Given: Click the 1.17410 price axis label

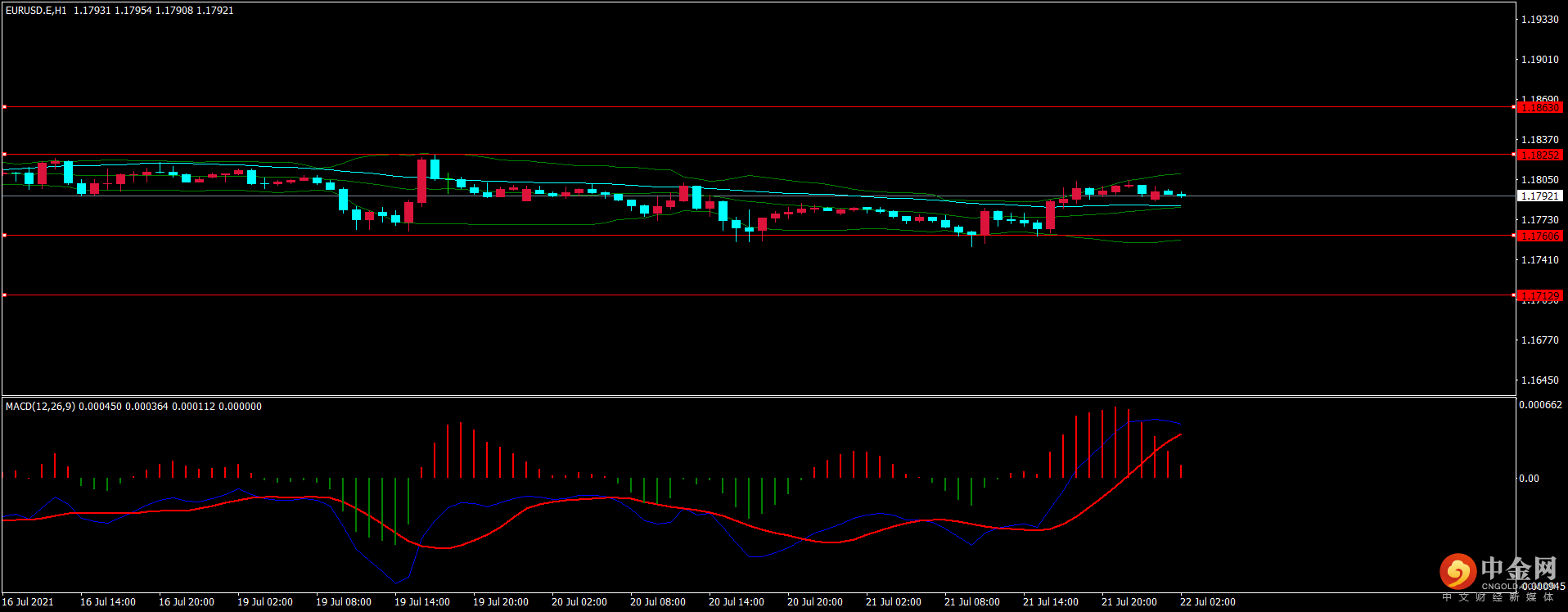Looking at the screenshot, I should pos(1539,260).
